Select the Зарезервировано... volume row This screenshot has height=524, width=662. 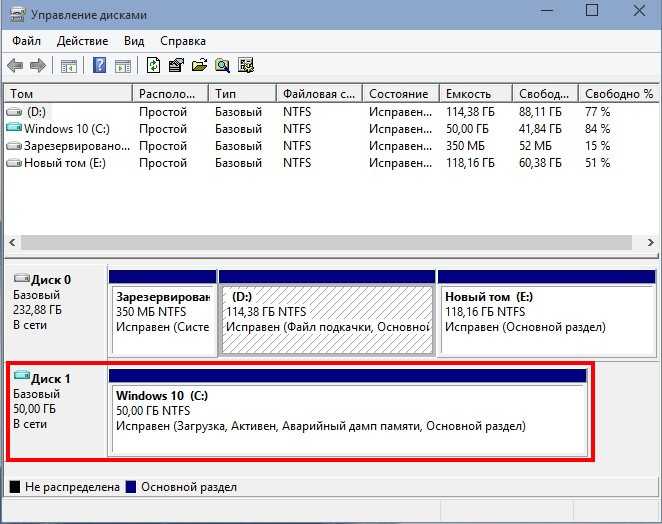point(331,146)
